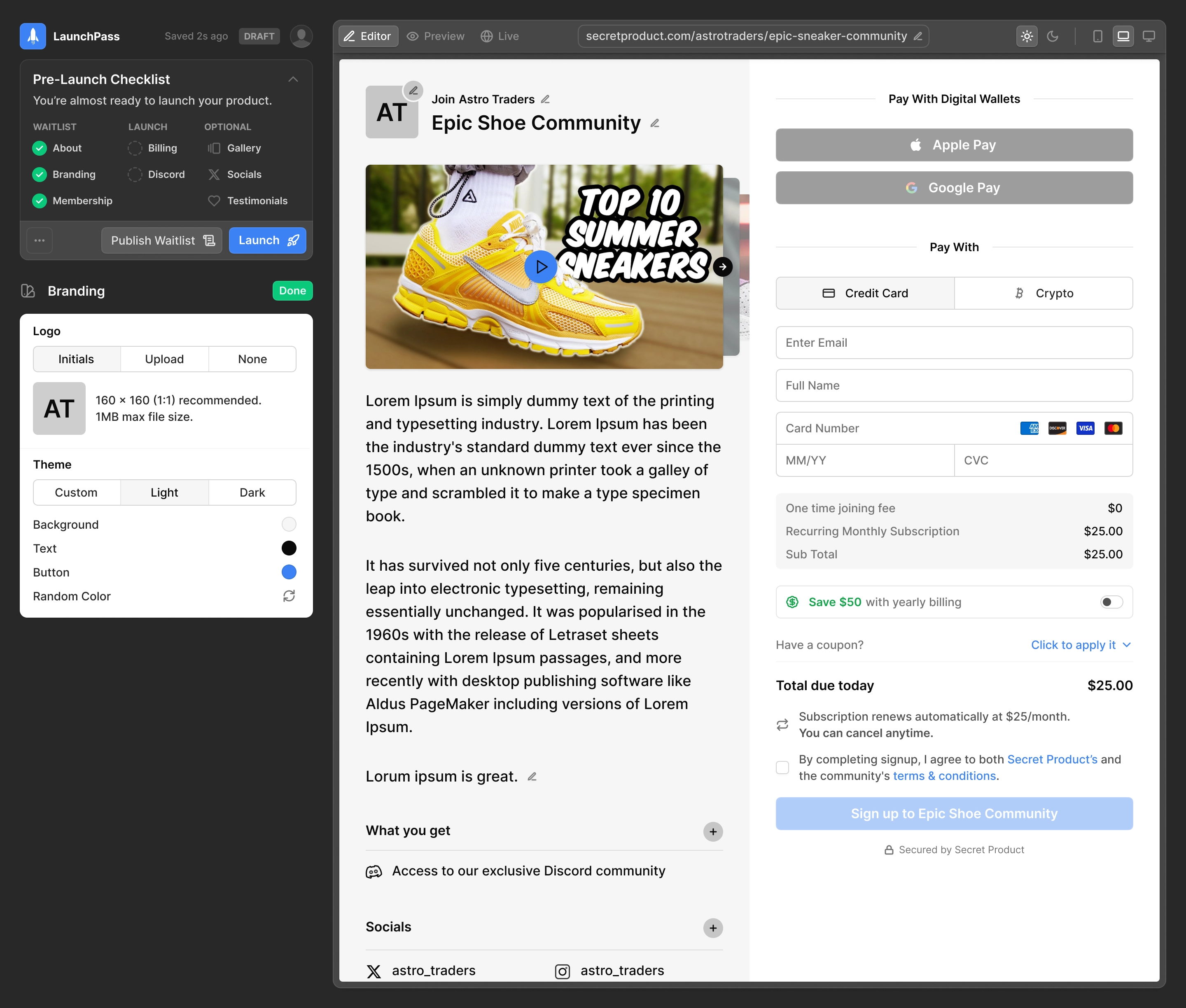Switch to light mode sun icon
1186x1008 pixels.
(1027, 36)
